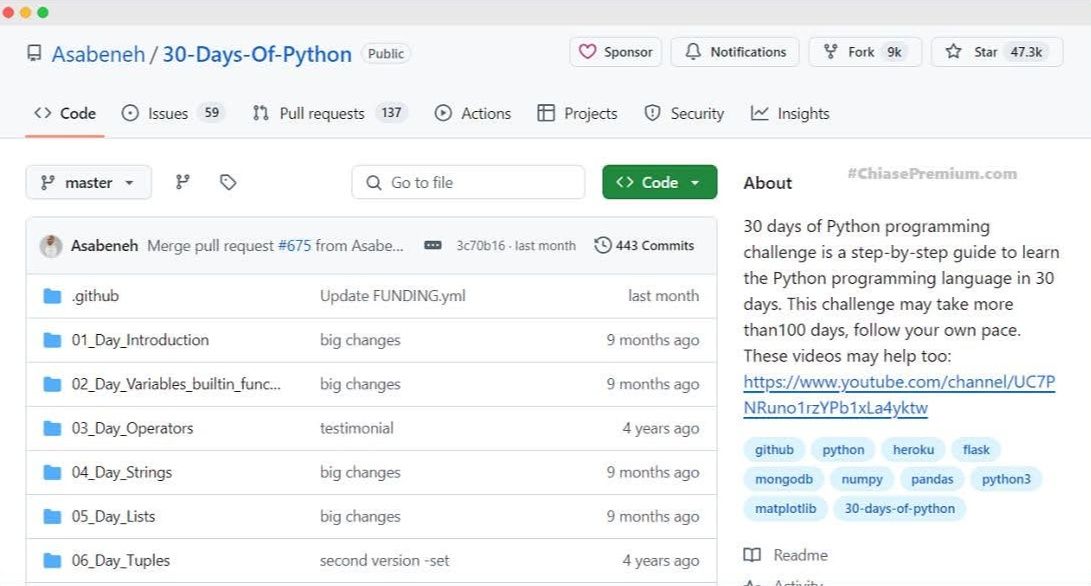Open the 06_Day_Tuples folder

[x=120, y=561]
